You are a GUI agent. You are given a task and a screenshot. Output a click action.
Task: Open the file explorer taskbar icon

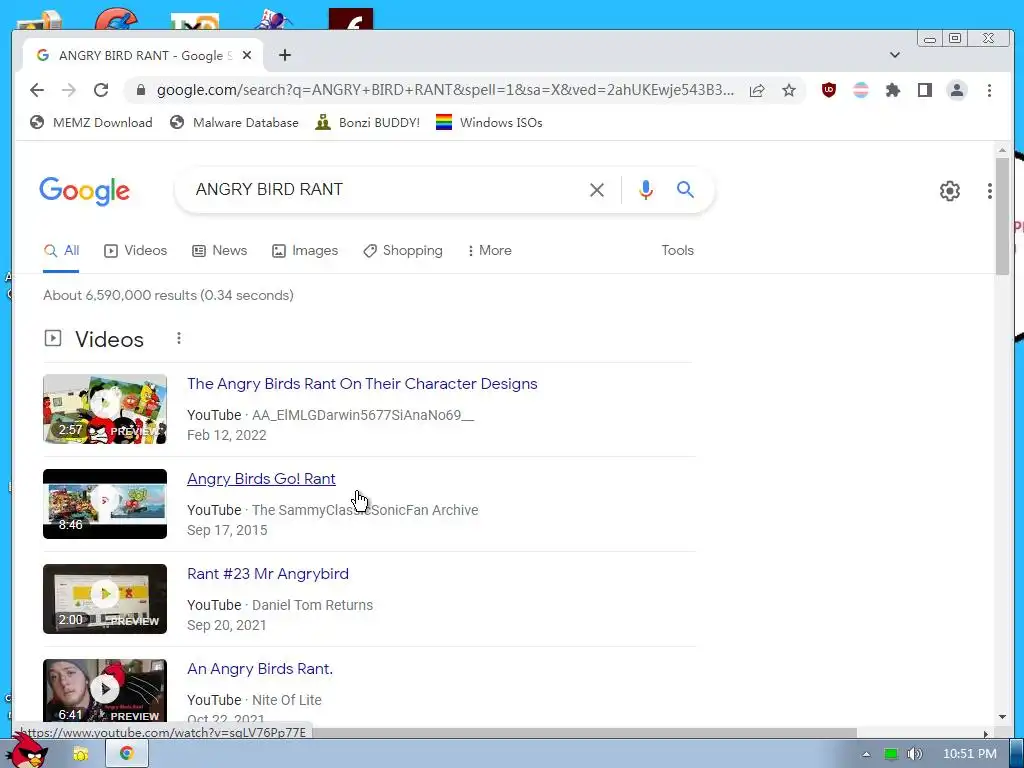(81, 754)
